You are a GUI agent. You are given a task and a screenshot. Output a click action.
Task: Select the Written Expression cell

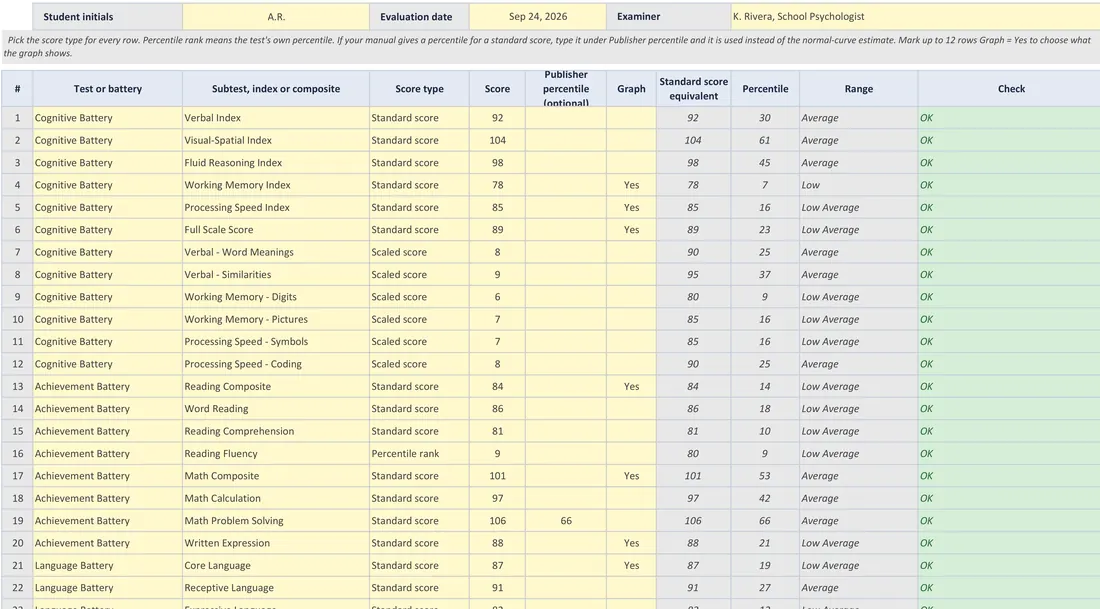276,543
